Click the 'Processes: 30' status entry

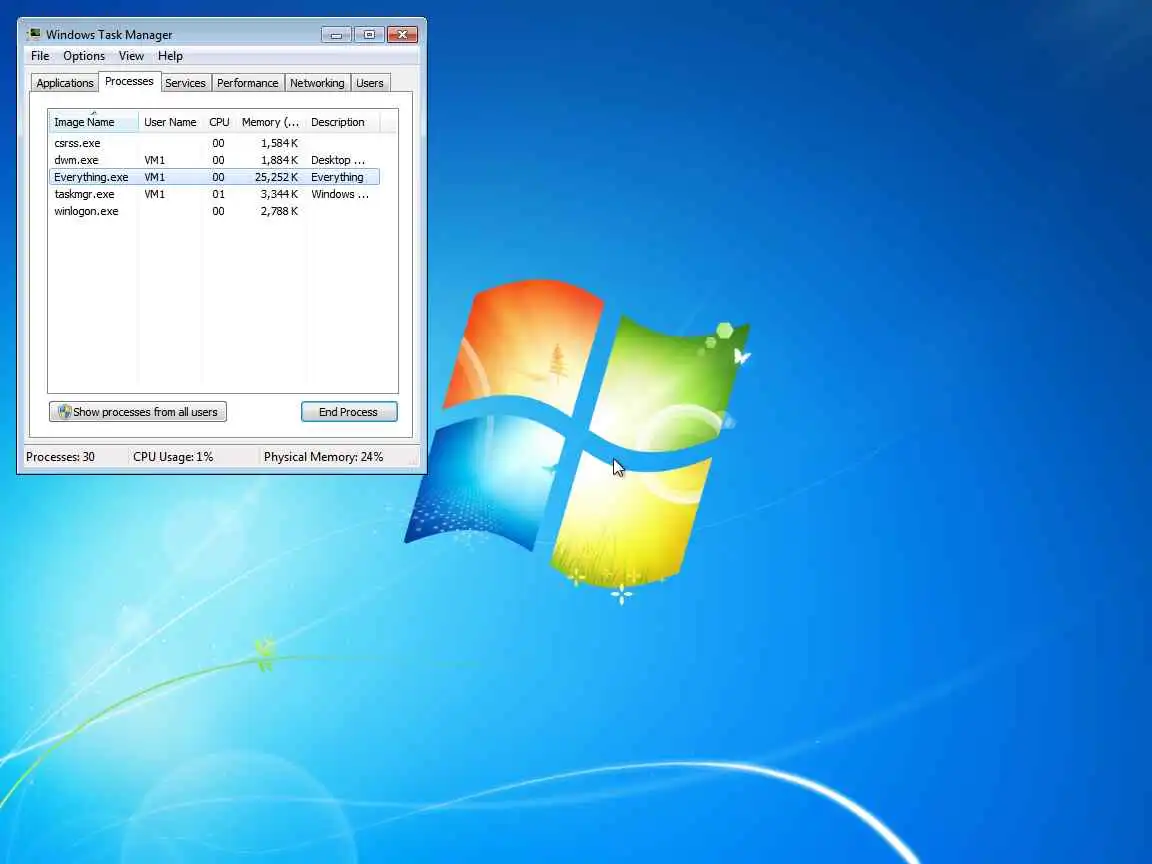tap(60, 457)
